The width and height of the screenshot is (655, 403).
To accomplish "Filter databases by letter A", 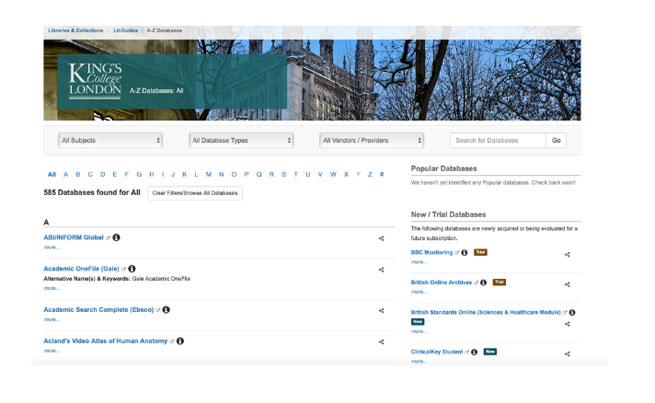I will point(66,174).
